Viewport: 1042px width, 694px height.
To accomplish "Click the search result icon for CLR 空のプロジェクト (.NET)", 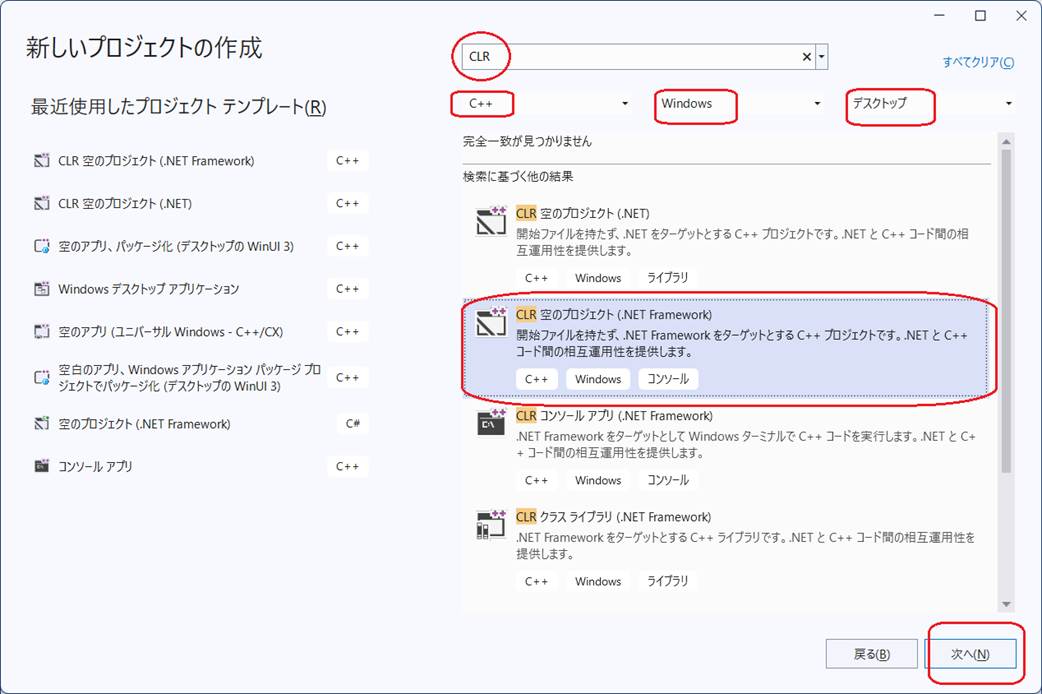I will [x=491, y=221].
